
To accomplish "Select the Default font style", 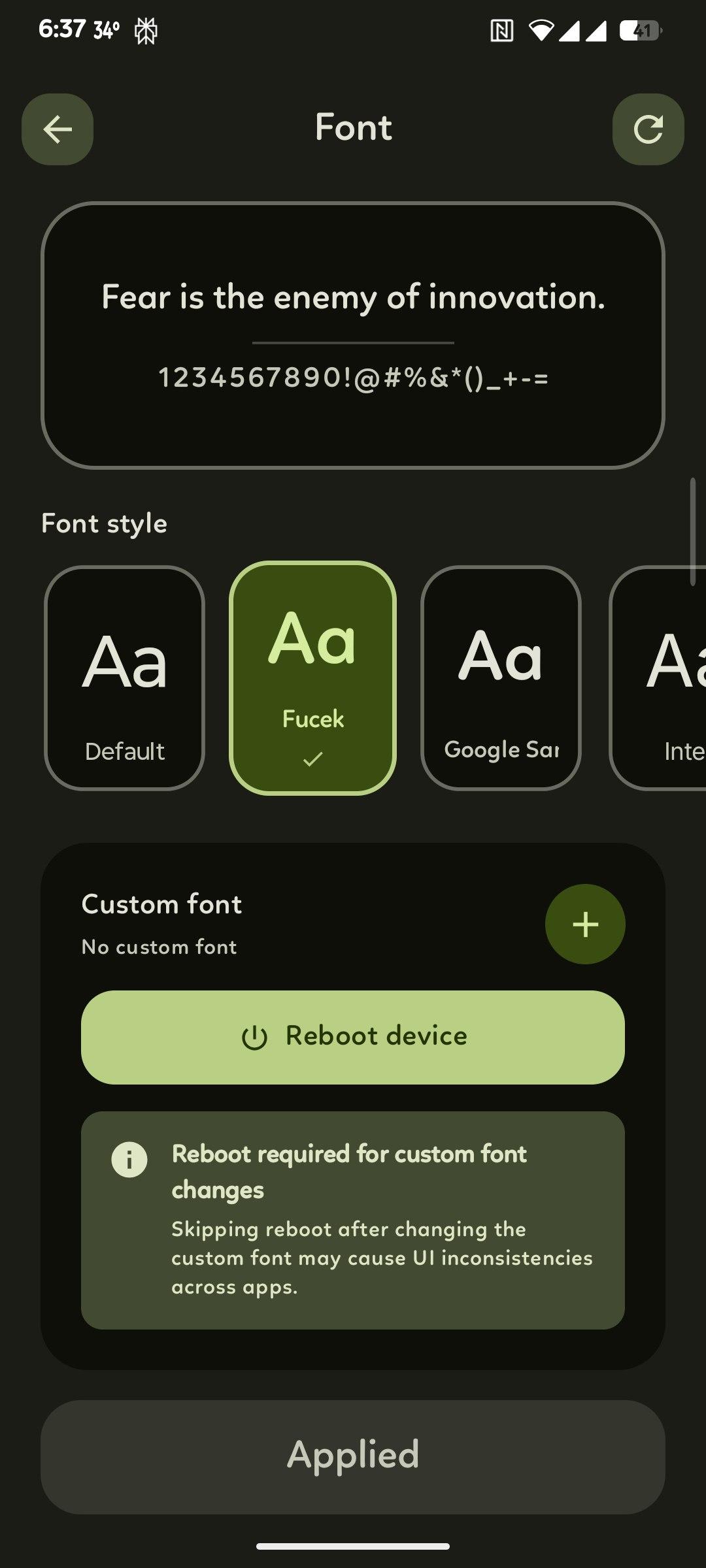I will [124, 678].
